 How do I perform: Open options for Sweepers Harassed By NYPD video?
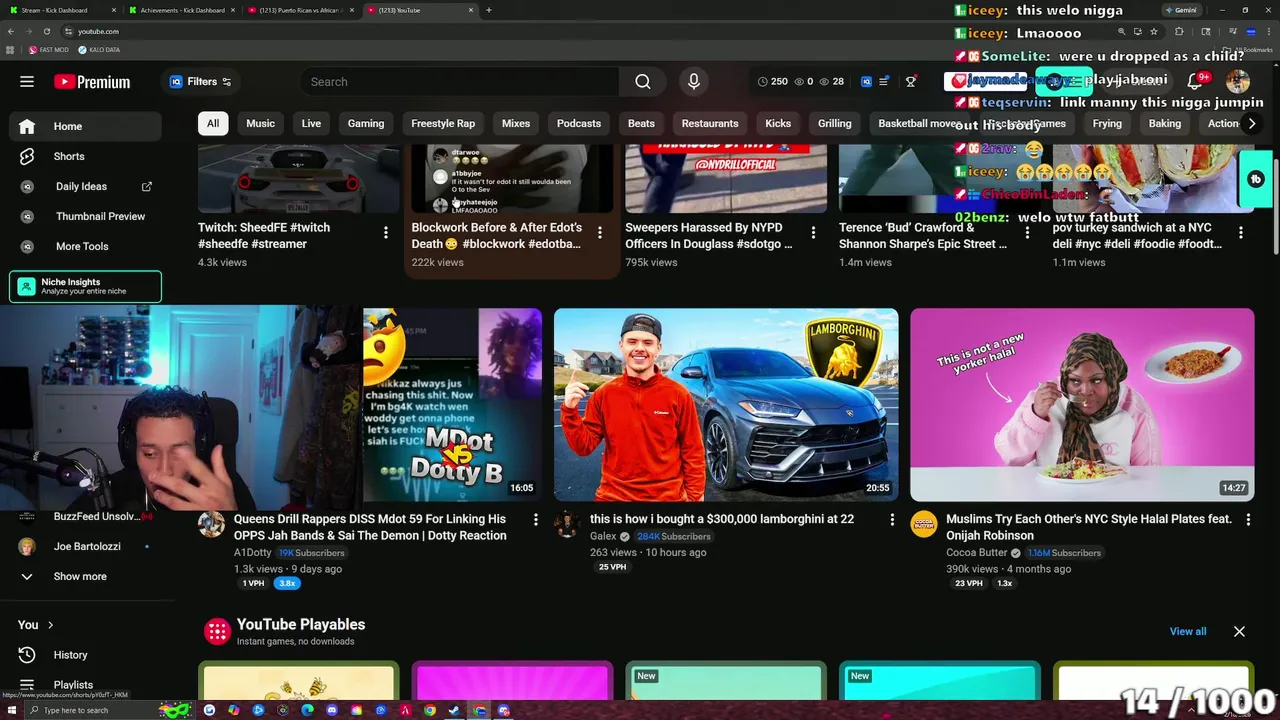(x=814, y=232)
